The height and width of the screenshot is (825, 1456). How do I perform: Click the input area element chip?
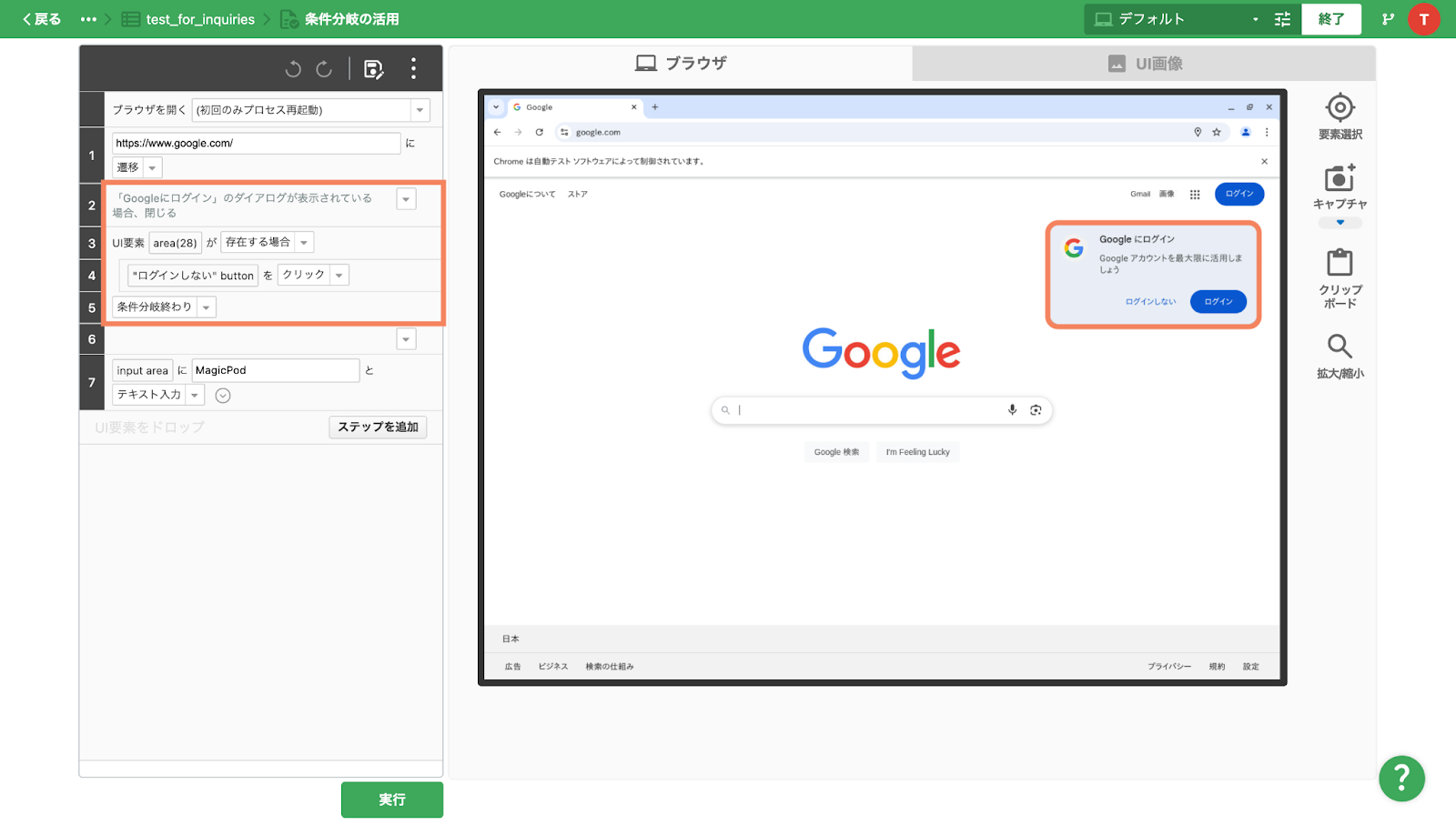coord(142,370)
